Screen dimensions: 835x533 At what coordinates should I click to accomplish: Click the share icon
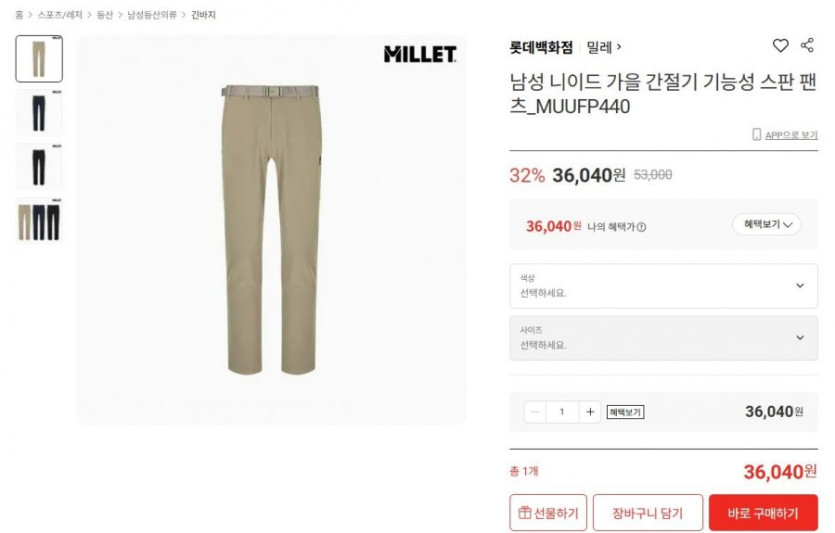[x=807, y=45]
